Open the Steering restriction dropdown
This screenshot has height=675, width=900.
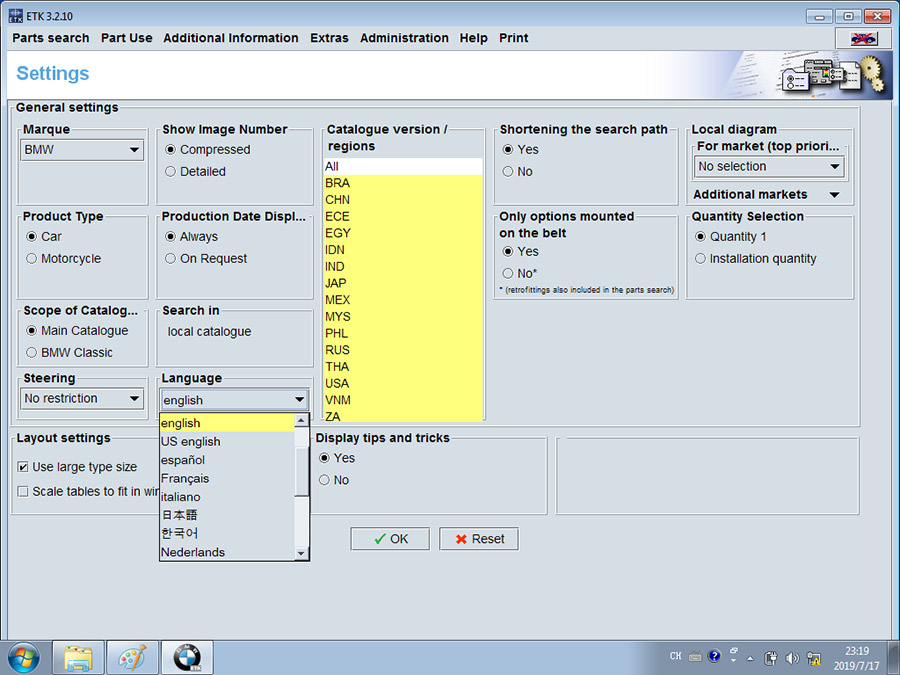click(x=82, y=398)
